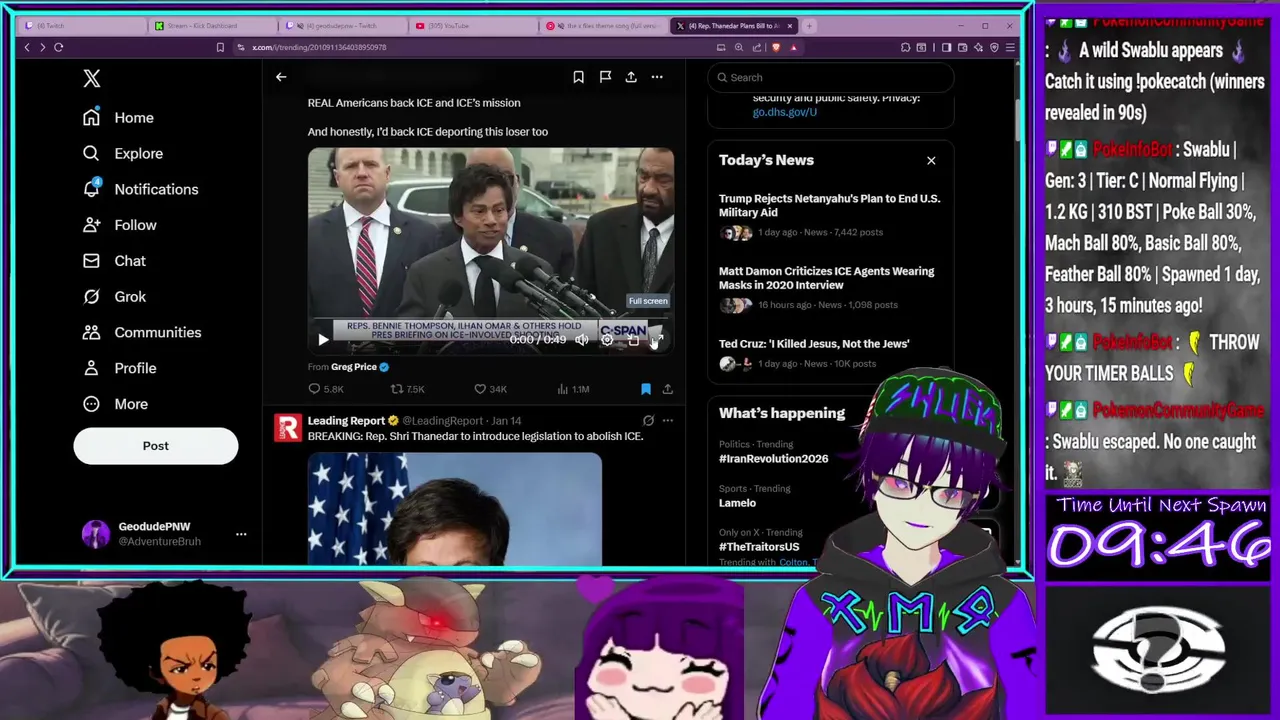The image size is (1280, 720).
Task: Open the Follow page
Action: click(x=120, y=225)
